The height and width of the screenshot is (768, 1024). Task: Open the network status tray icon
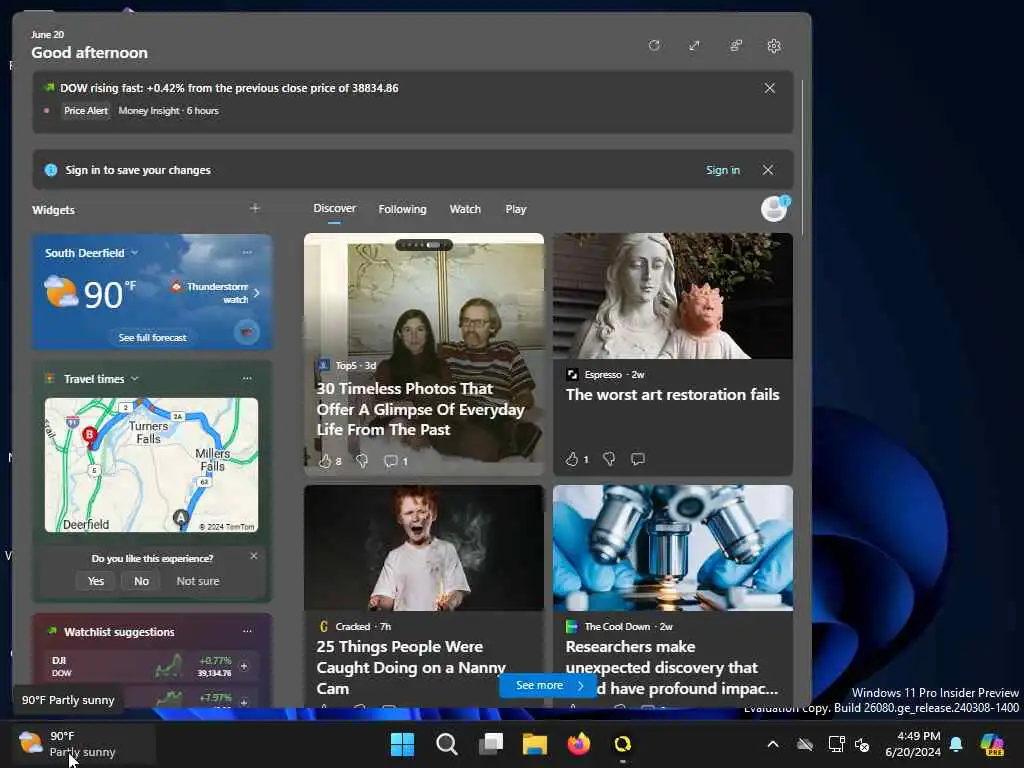point(836,744)
